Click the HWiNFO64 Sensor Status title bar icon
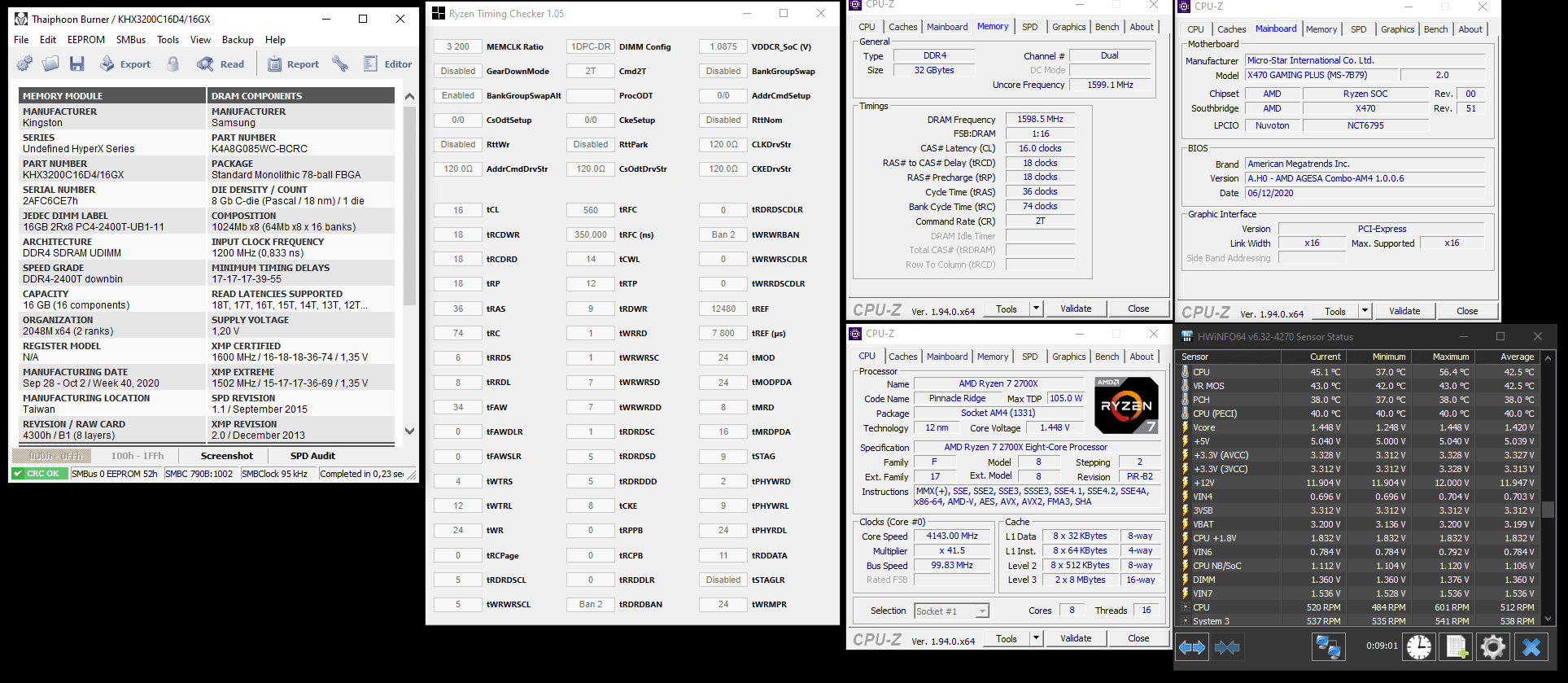Screen dimensions: 1568x683 [x=1187, y=336]
